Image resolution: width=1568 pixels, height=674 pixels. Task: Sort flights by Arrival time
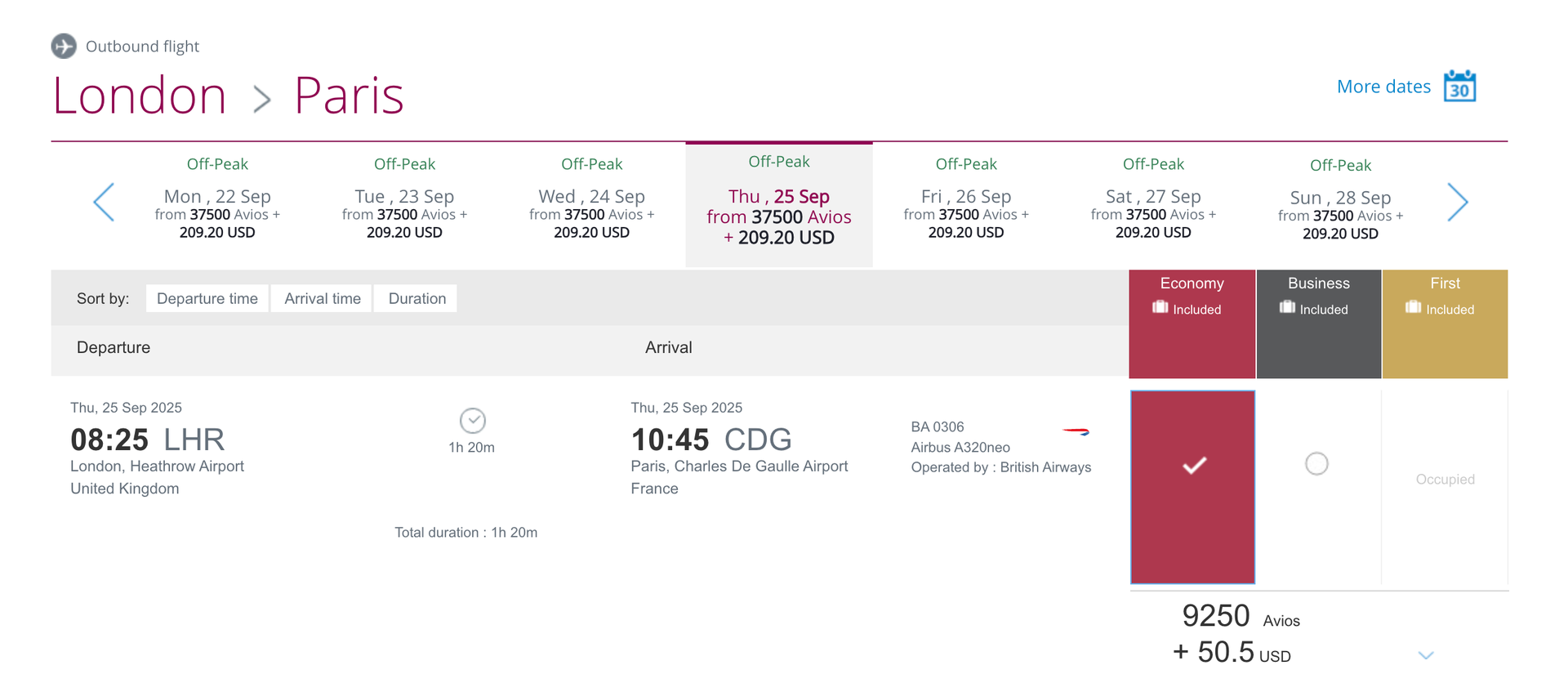321,298
